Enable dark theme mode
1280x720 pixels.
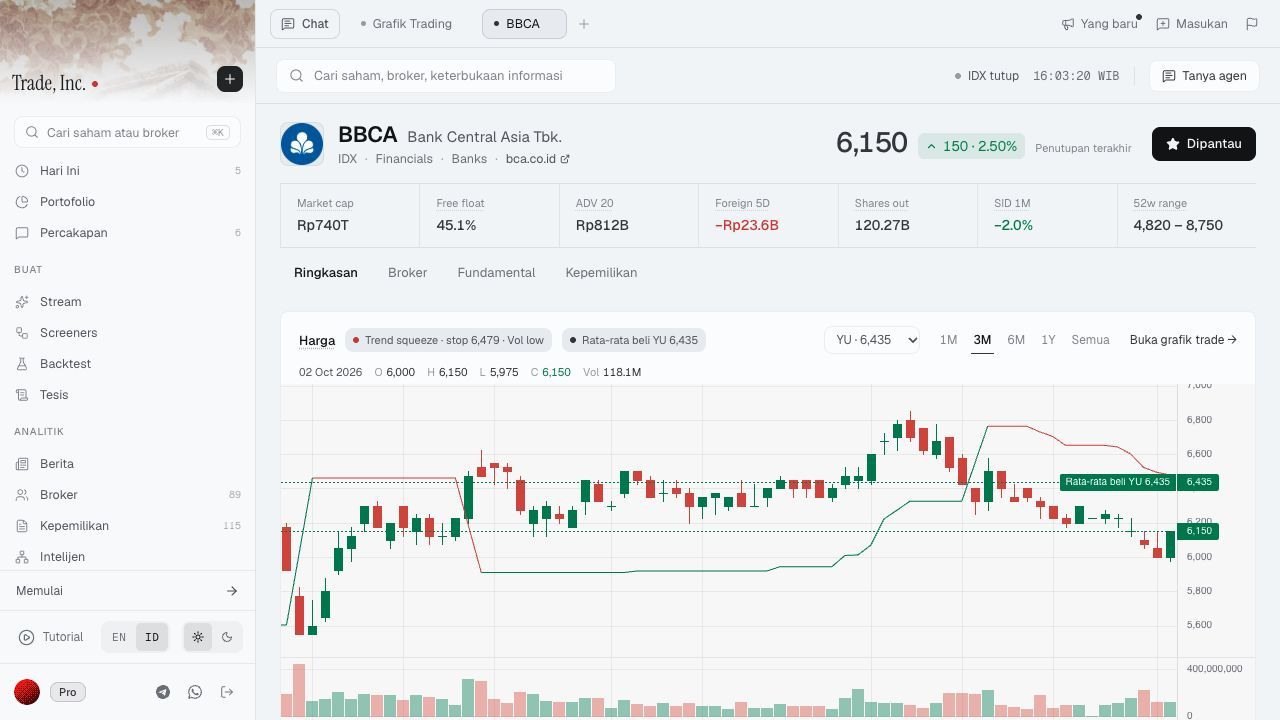coord(227,637)
